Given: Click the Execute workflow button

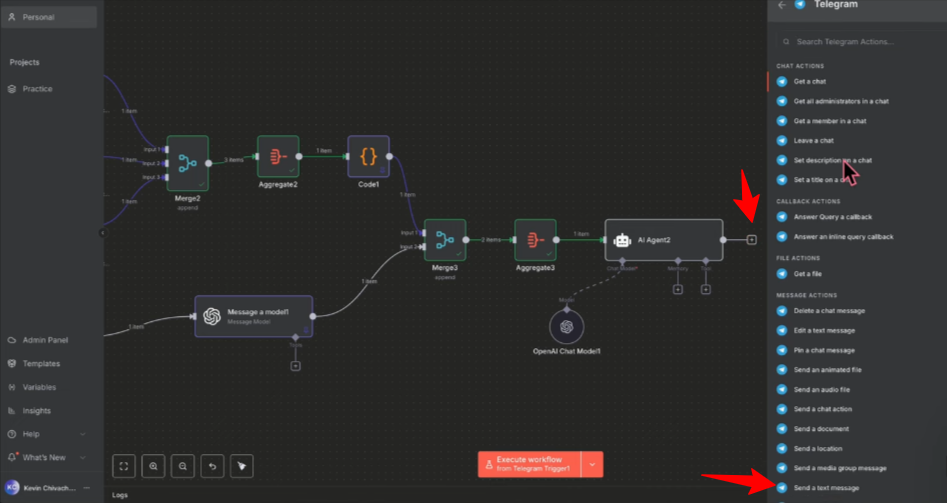Looking at the screenshot, I should (x=529, y=464).
